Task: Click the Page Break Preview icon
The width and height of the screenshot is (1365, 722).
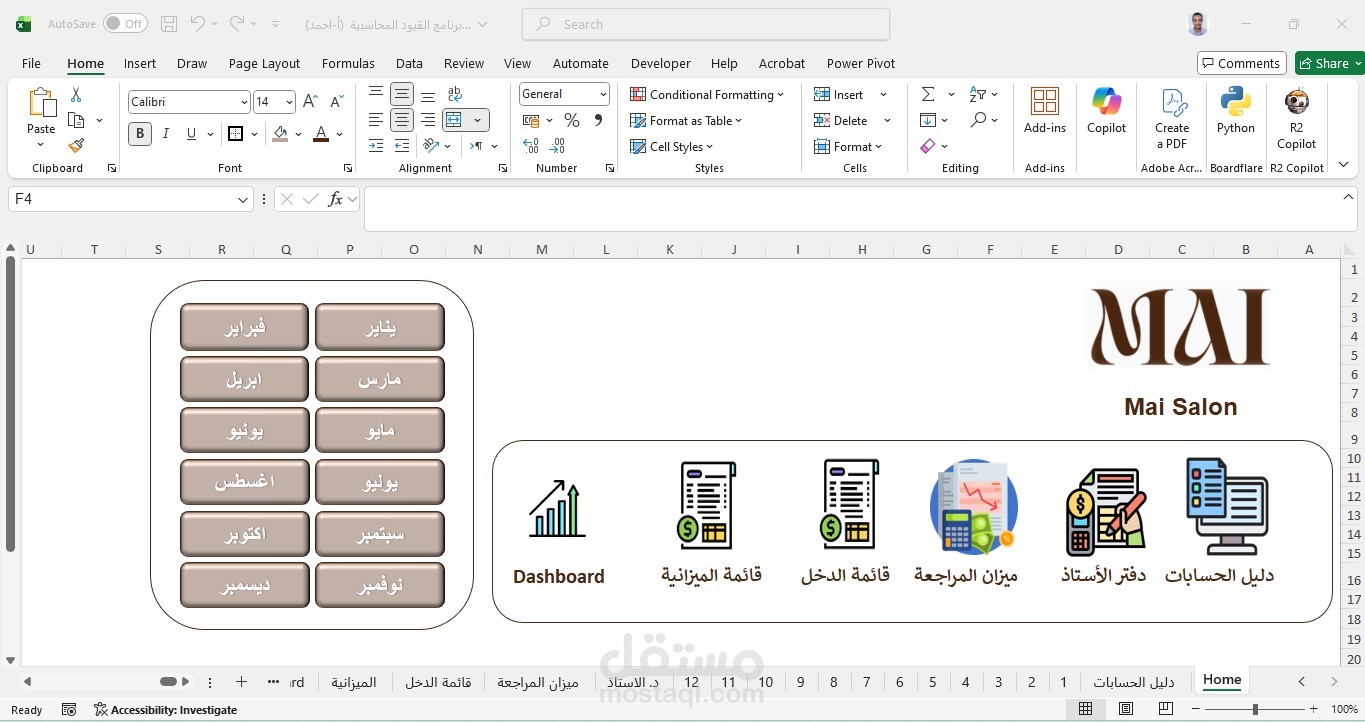Action: (1166, 709)
